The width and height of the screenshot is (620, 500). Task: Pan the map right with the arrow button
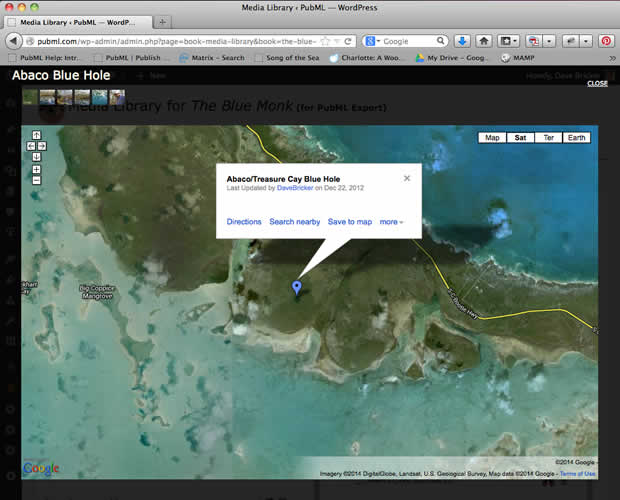[x=43, y=146]
